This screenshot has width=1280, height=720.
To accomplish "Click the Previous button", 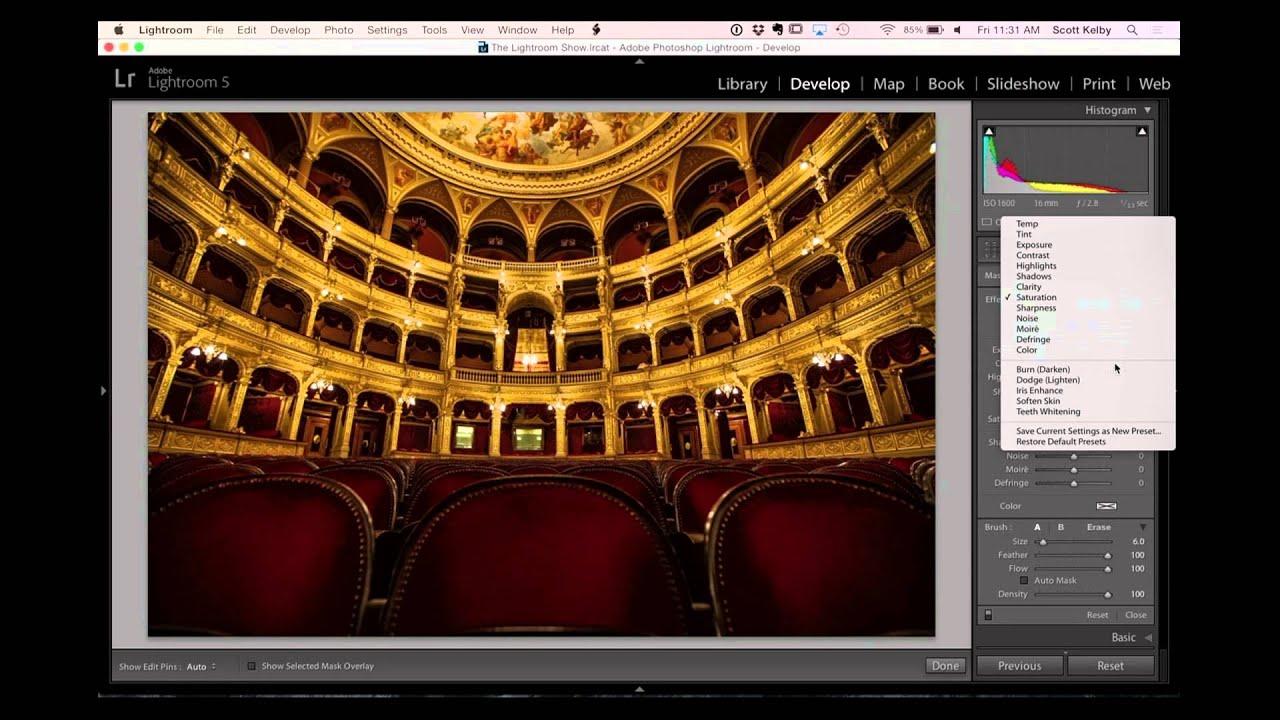I will [1019, 666].
